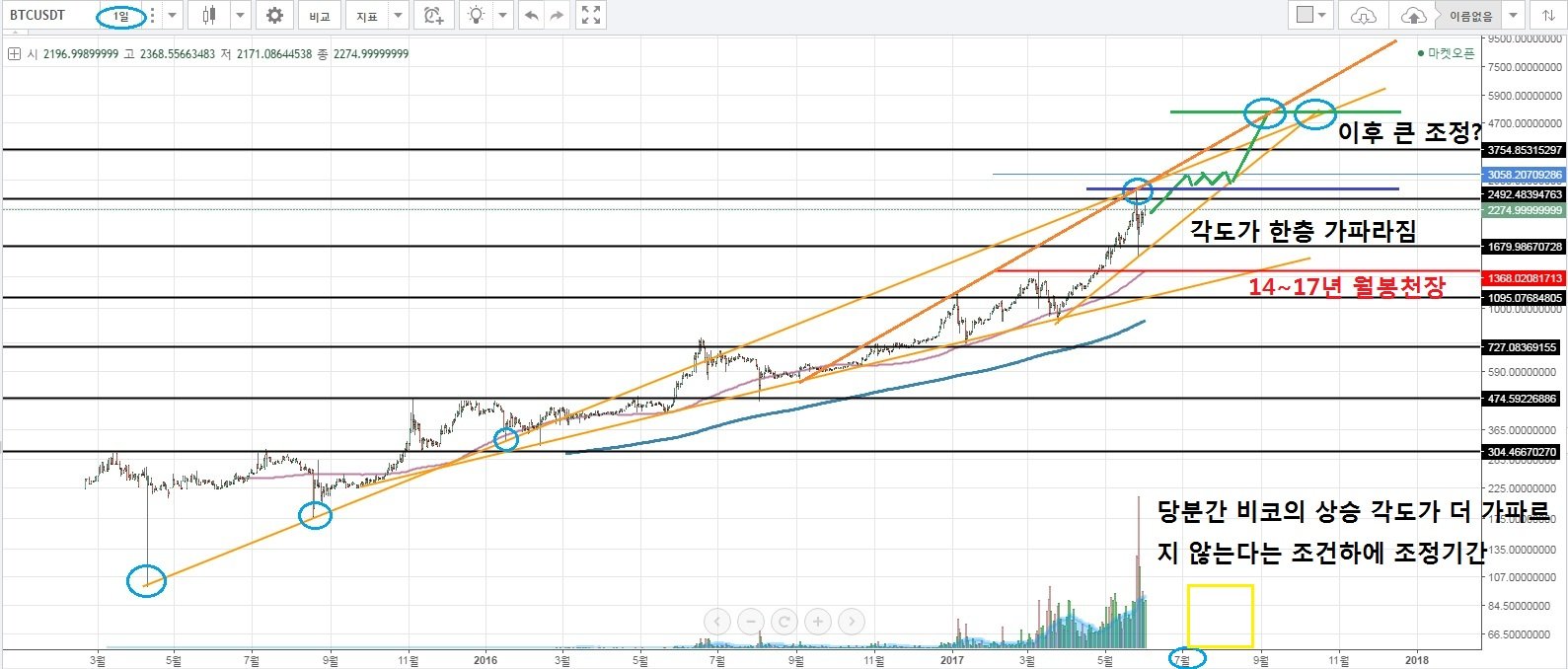The height and width of the screenshot is (669, 1568).
Task: Click the undo arrow icon
Action: click(532, 16)
